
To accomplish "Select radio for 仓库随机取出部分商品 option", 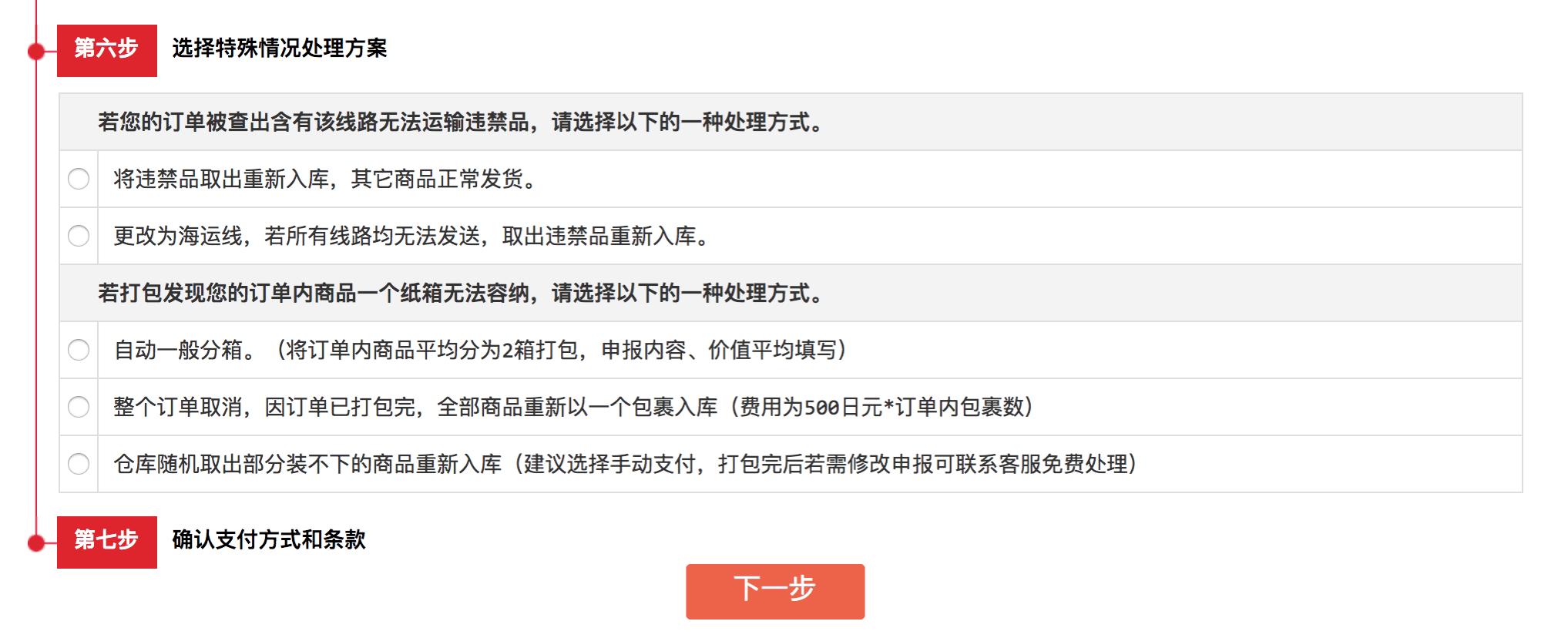I will (x=78, y=464).
